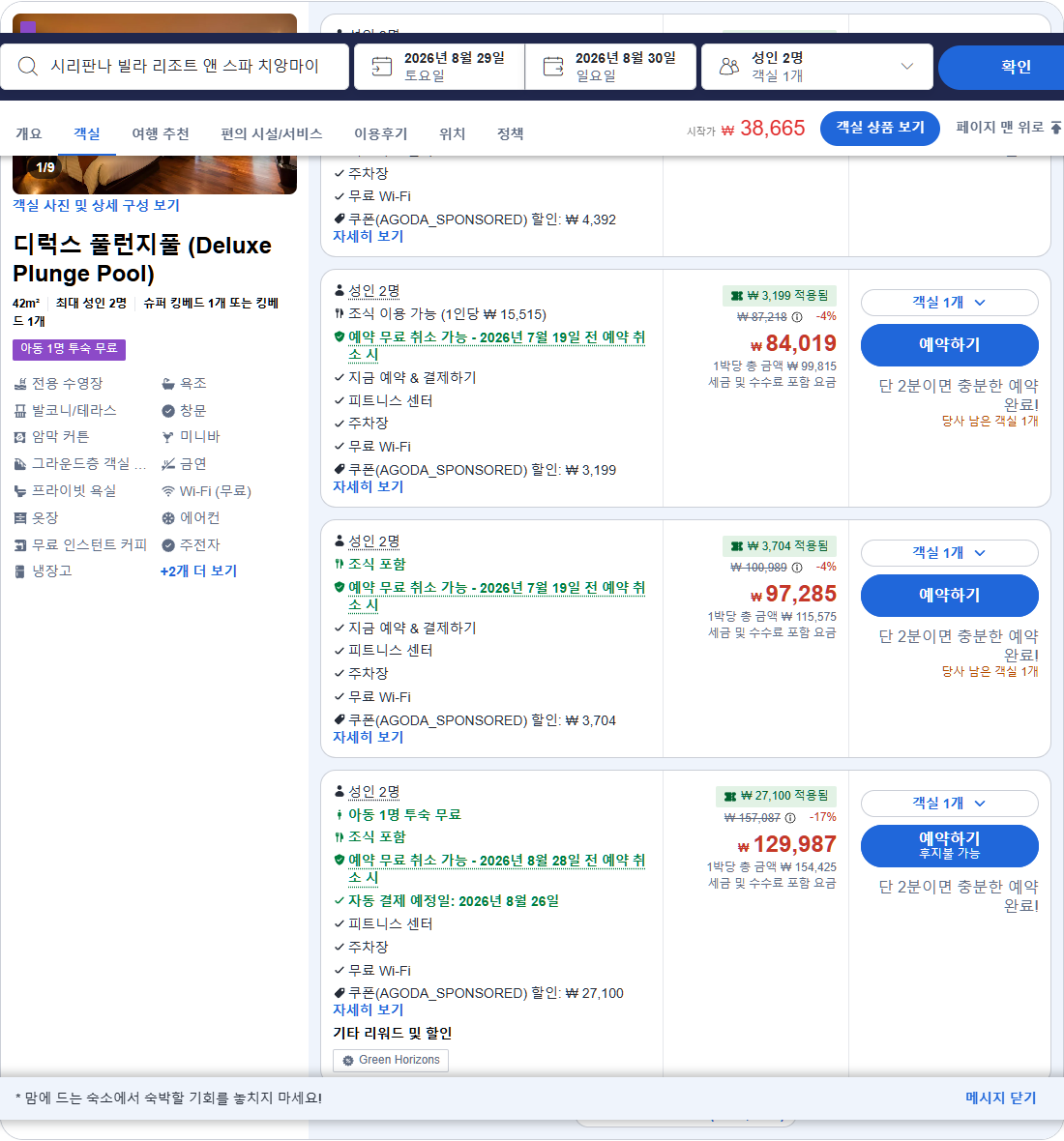
Task: Click the hotel name search field
Action: point(175,66)
